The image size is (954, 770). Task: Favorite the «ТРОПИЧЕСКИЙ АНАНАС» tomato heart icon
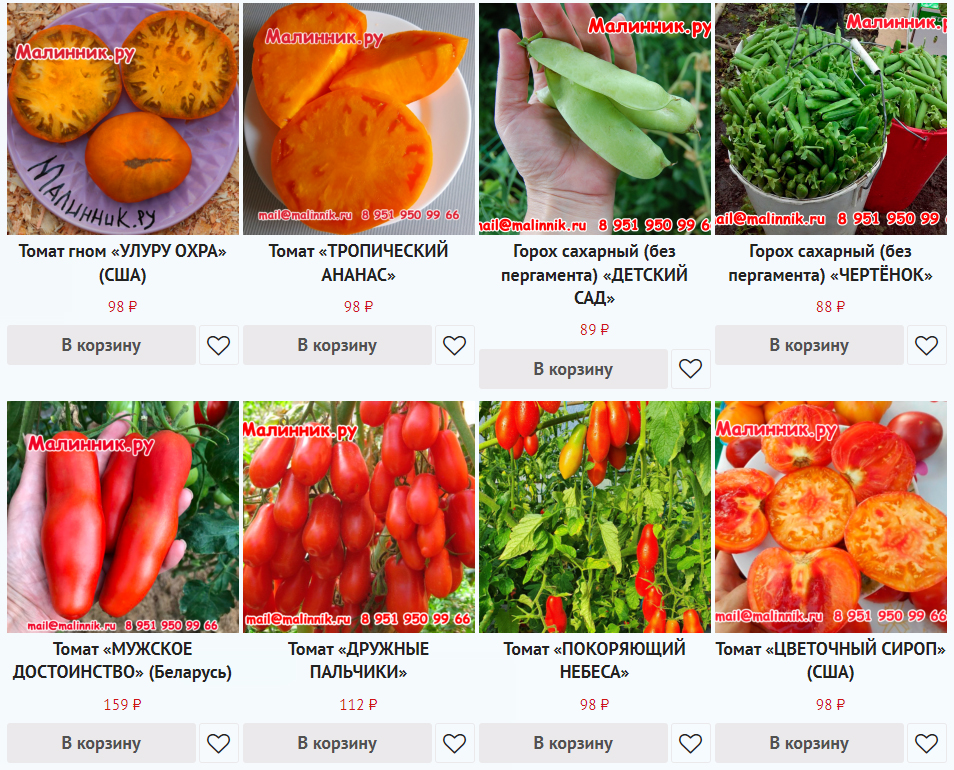point(454,345)
